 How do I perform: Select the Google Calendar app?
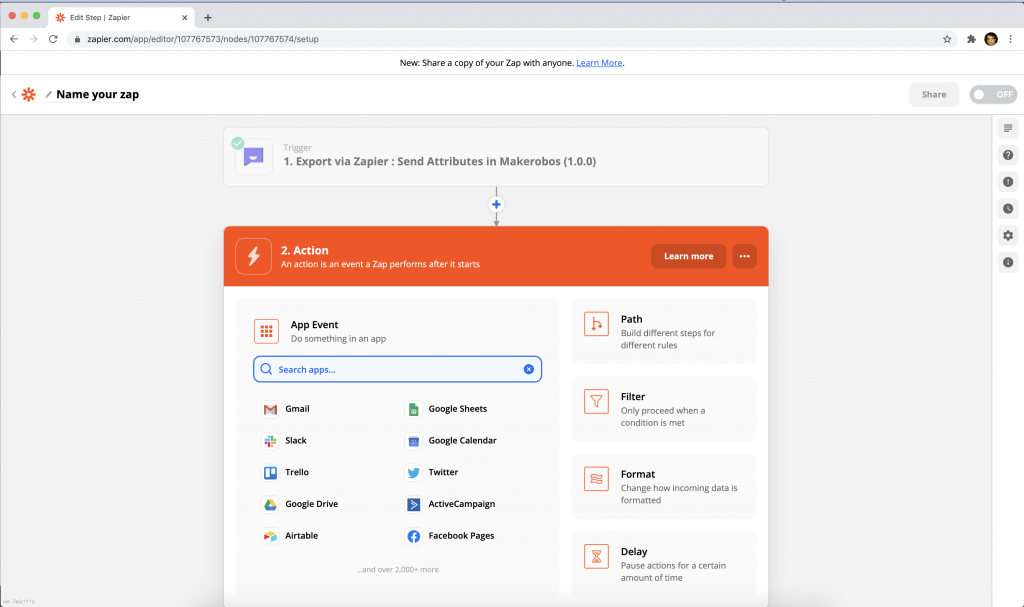(x=451, y=440)
